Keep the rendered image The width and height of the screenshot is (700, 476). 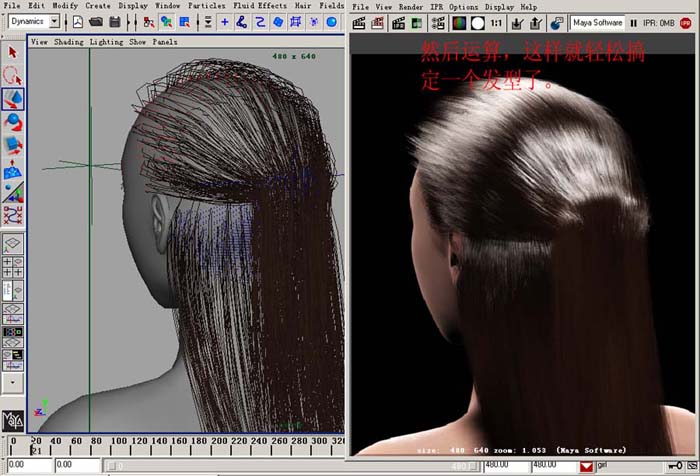517,23
